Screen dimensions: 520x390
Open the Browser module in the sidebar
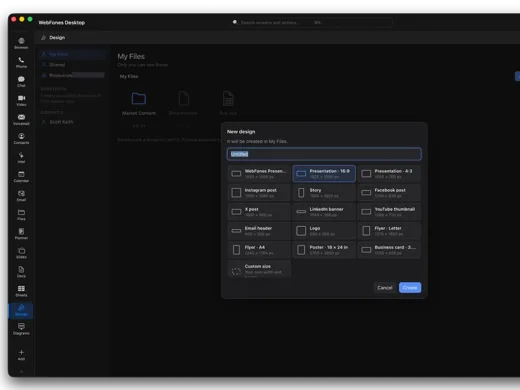point(21,43)
